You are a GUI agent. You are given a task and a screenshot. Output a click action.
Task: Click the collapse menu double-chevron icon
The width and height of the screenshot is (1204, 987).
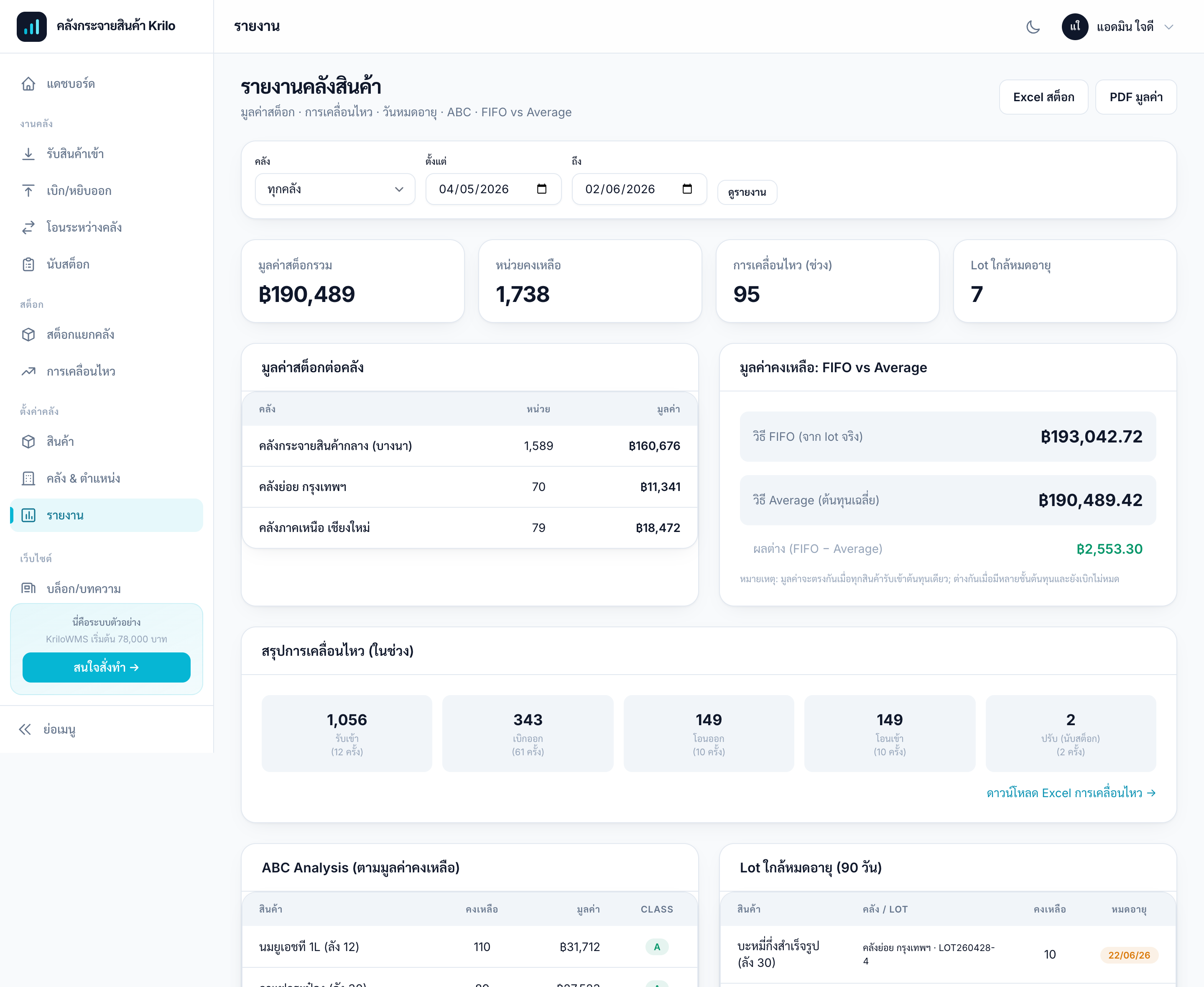25,729
